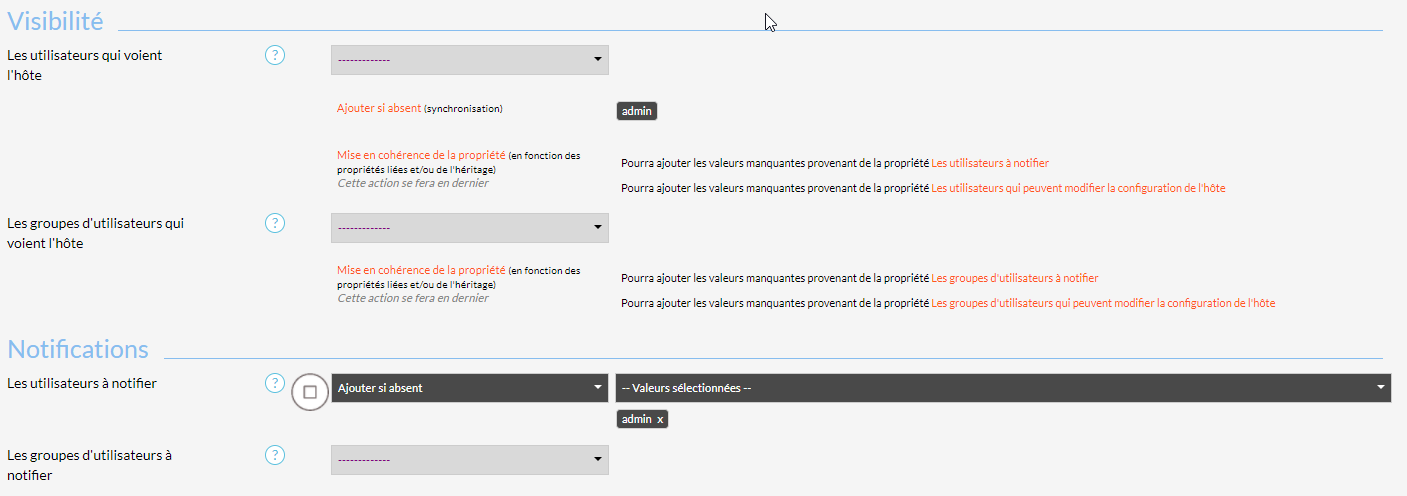Expand the "-- Valeurs sélectionnées --" dropdown

click(x=1003, y=388)
